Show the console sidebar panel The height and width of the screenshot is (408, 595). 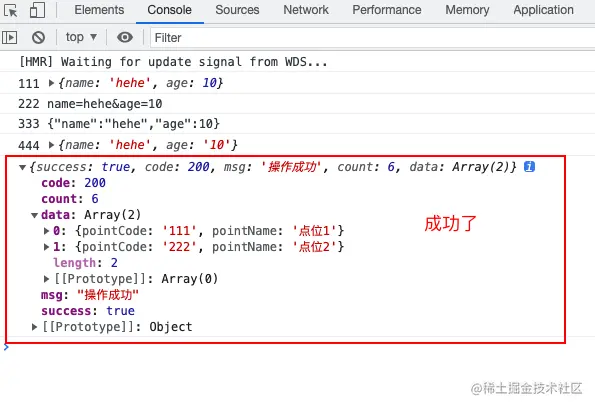pos(9,38)
